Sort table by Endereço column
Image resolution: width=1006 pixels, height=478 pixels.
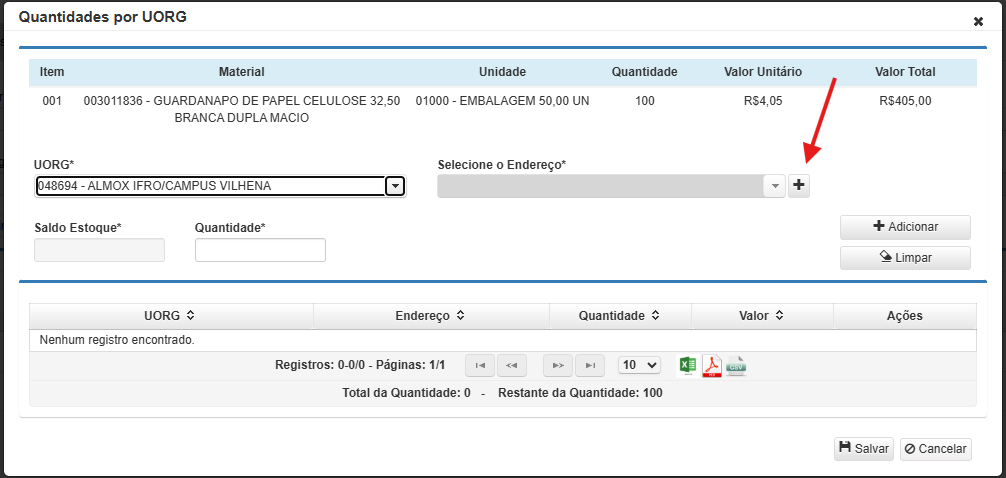tap(431, 316)
